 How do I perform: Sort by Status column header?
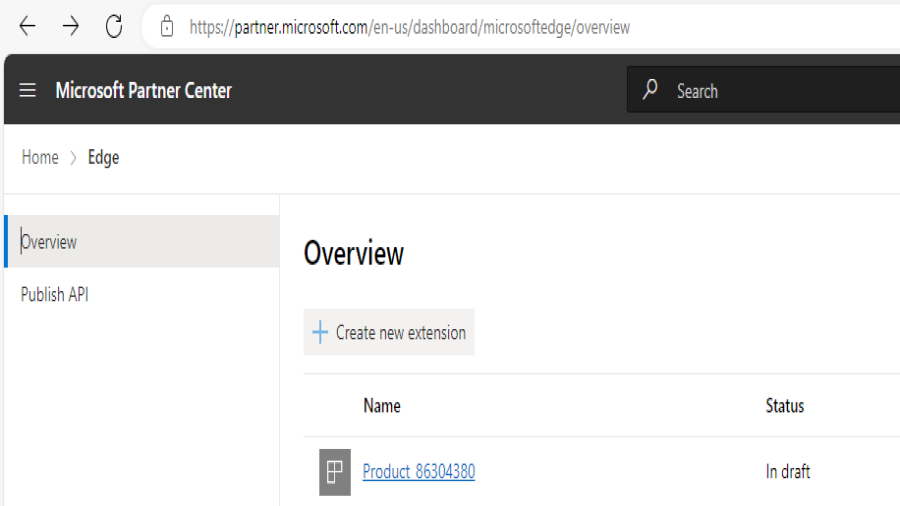[x=785, y=406]
